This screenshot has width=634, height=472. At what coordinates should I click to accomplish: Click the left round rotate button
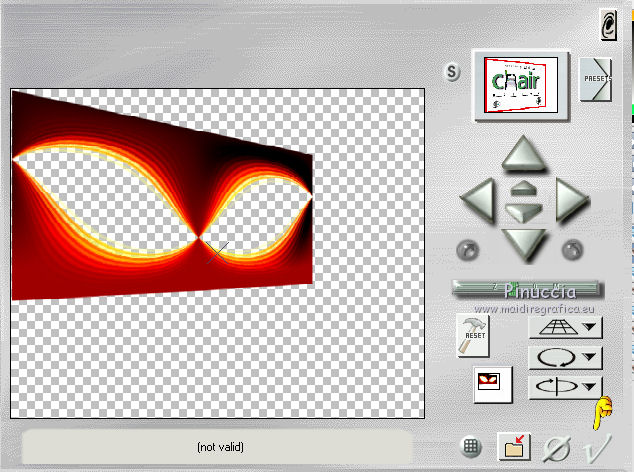click(468, 250)
